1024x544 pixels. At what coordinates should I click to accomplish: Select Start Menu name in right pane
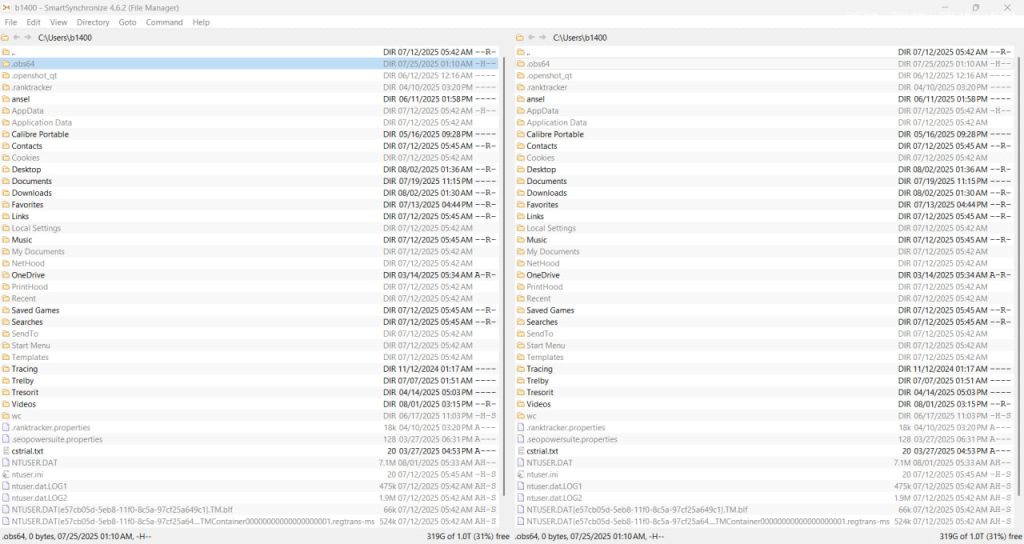click(x=546, y=346)
